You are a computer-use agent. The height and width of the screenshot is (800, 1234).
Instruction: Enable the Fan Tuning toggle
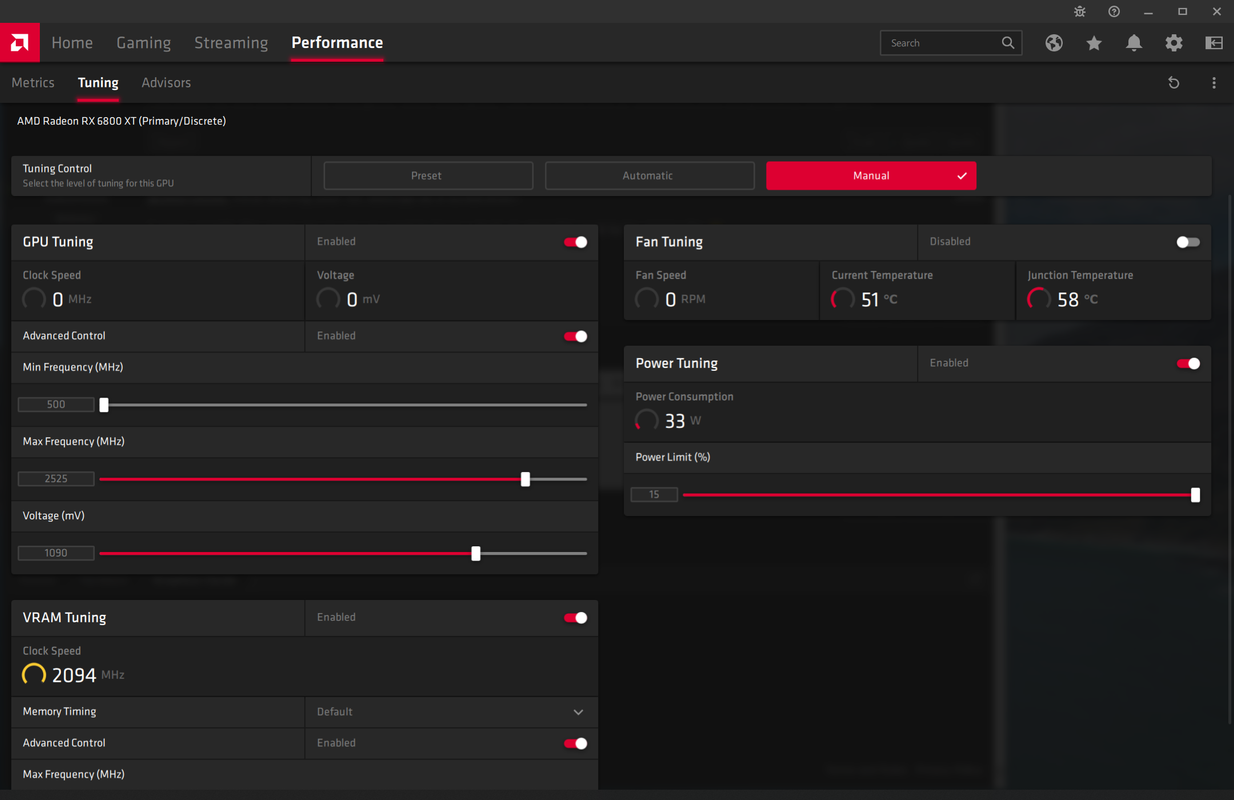1188,242
